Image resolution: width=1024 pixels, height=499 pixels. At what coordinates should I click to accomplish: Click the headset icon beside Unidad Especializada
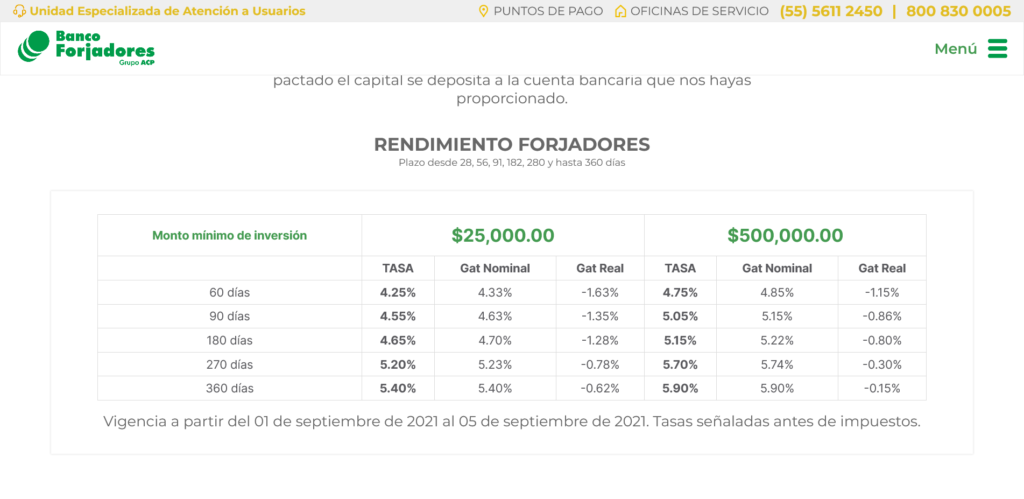point(20,11)
